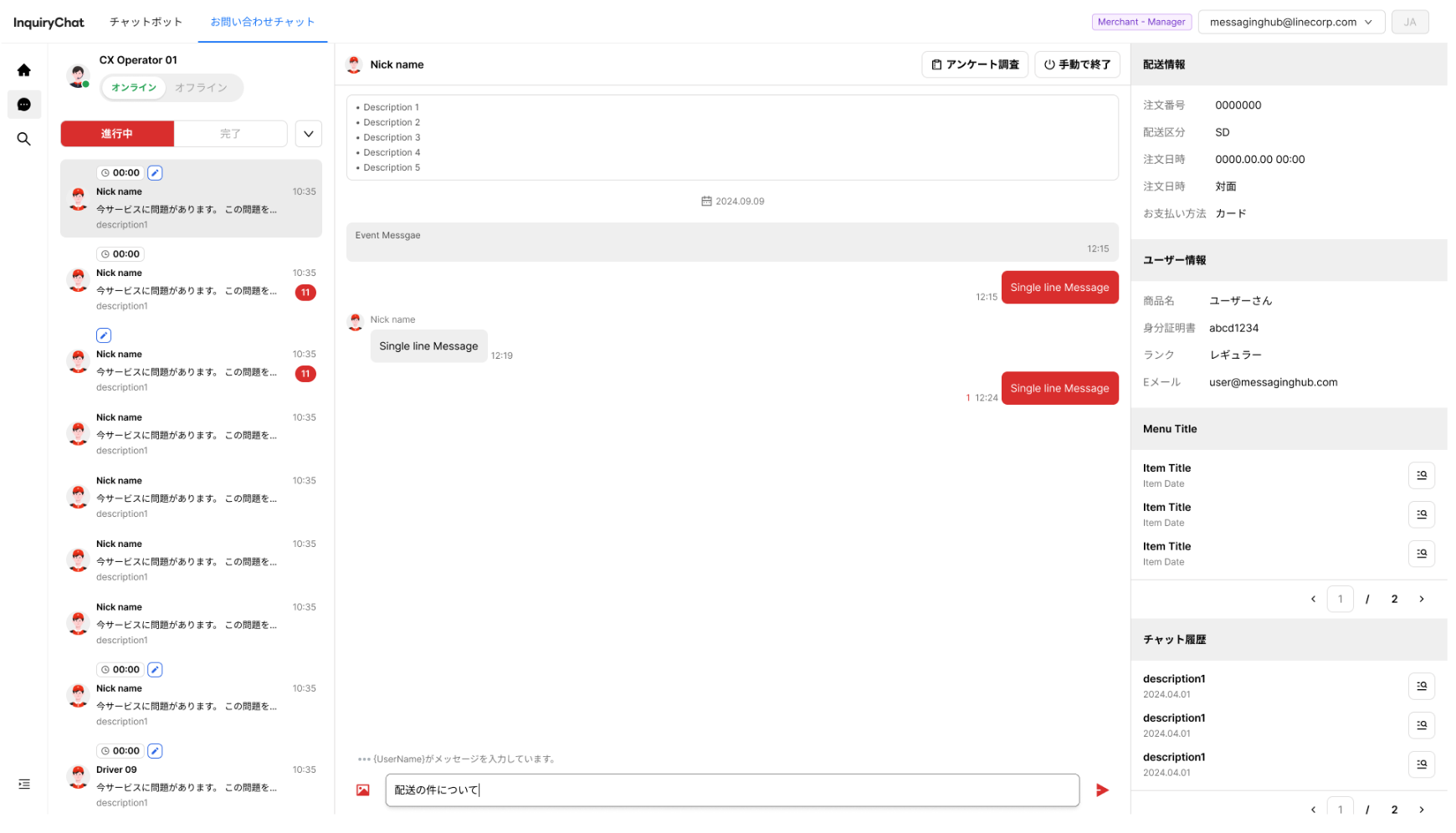Click the edit pencil icon on Driver 09 chat
1456x833 pixels.
tap(155, 751)
